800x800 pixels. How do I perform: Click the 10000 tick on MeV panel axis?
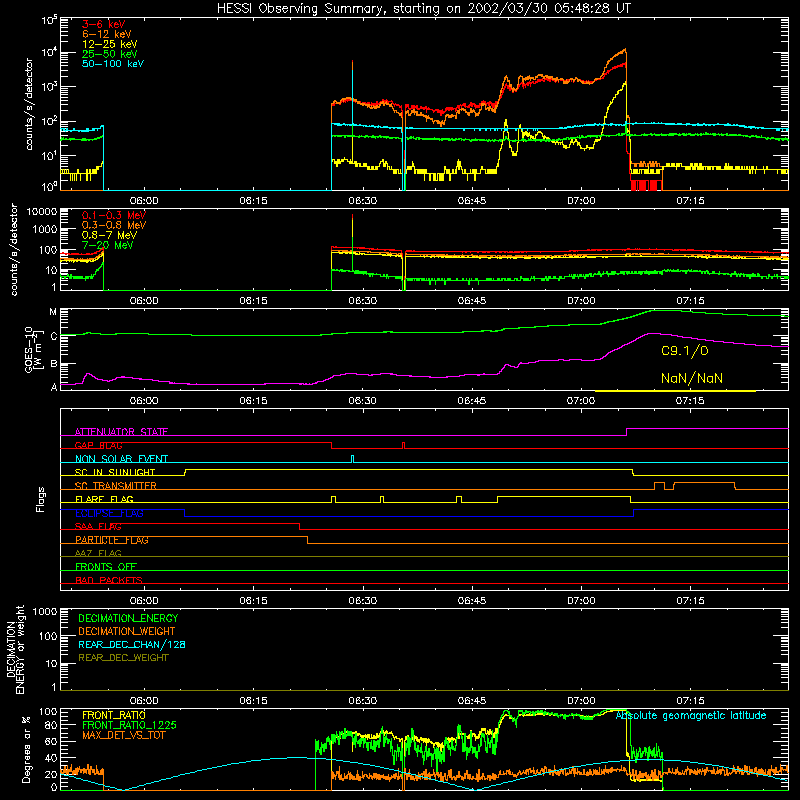pos(42,212)
